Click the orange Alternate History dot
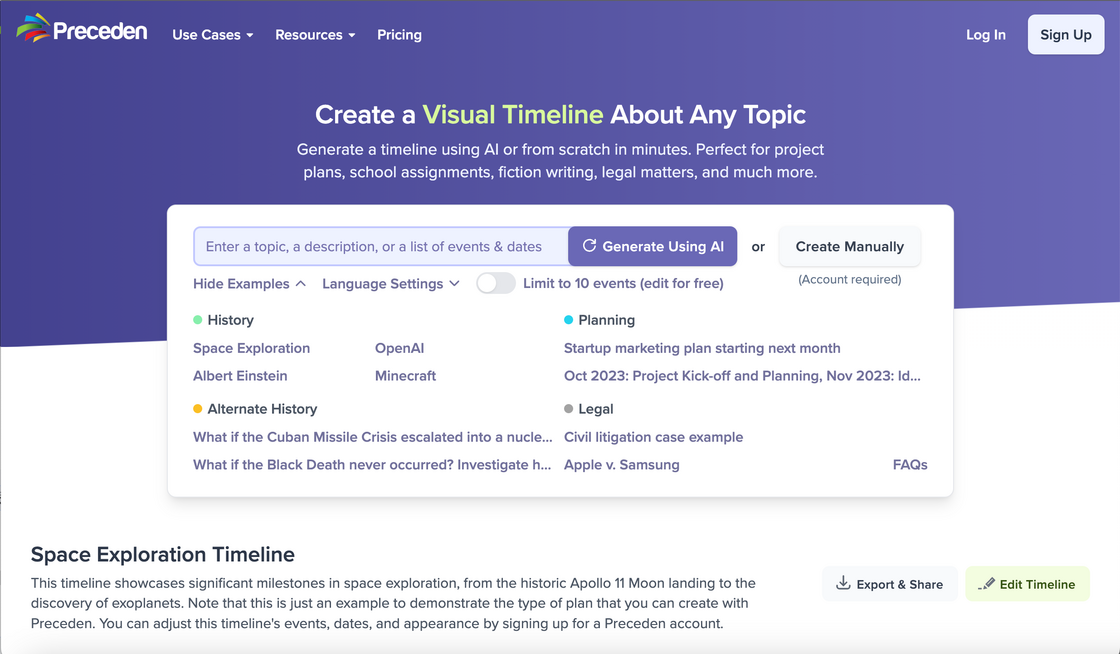 198,409
